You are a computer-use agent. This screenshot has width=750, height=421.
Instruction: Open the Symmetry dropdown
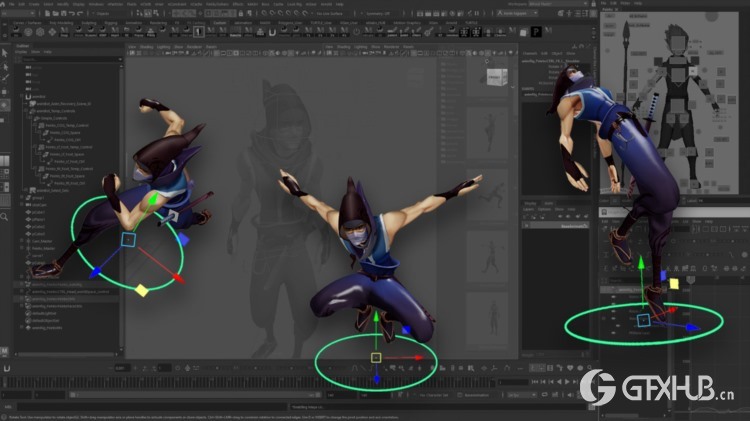[x=379, y=13]
